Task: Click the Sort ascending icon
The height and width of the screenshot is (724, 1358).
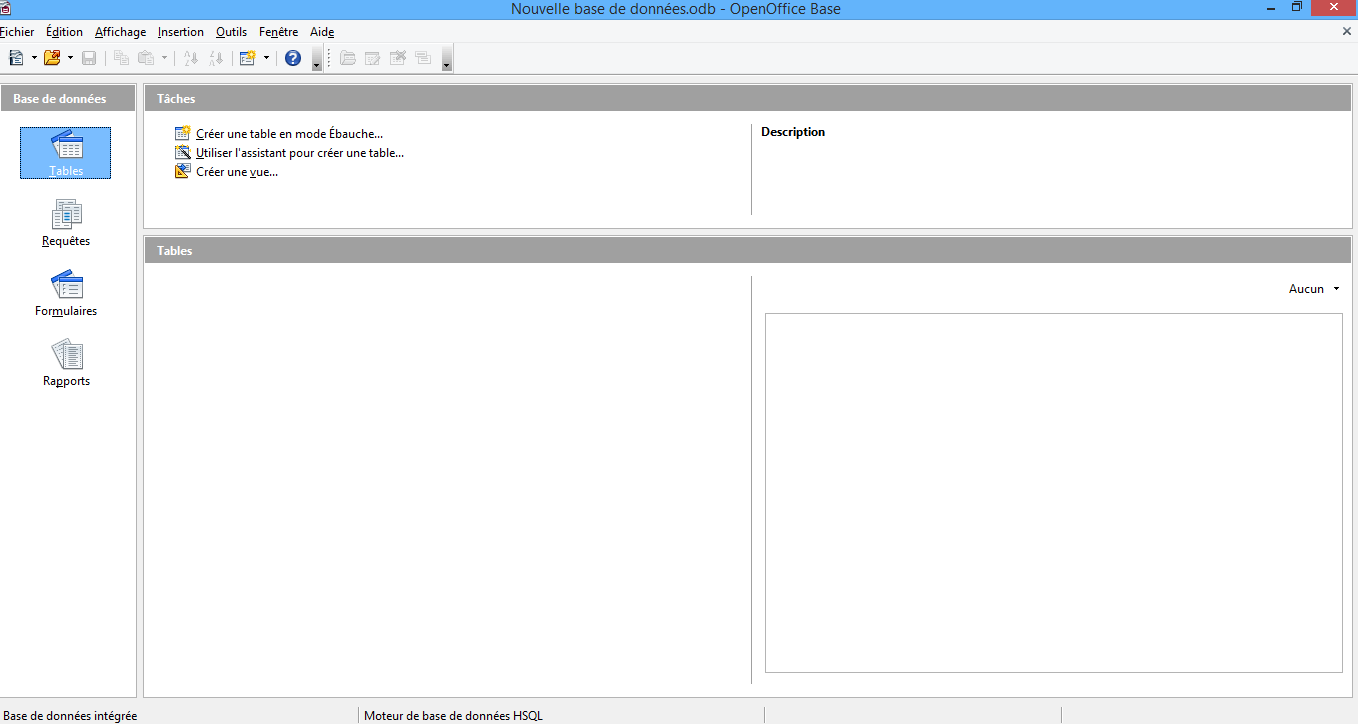Action: tap(192, 58)
